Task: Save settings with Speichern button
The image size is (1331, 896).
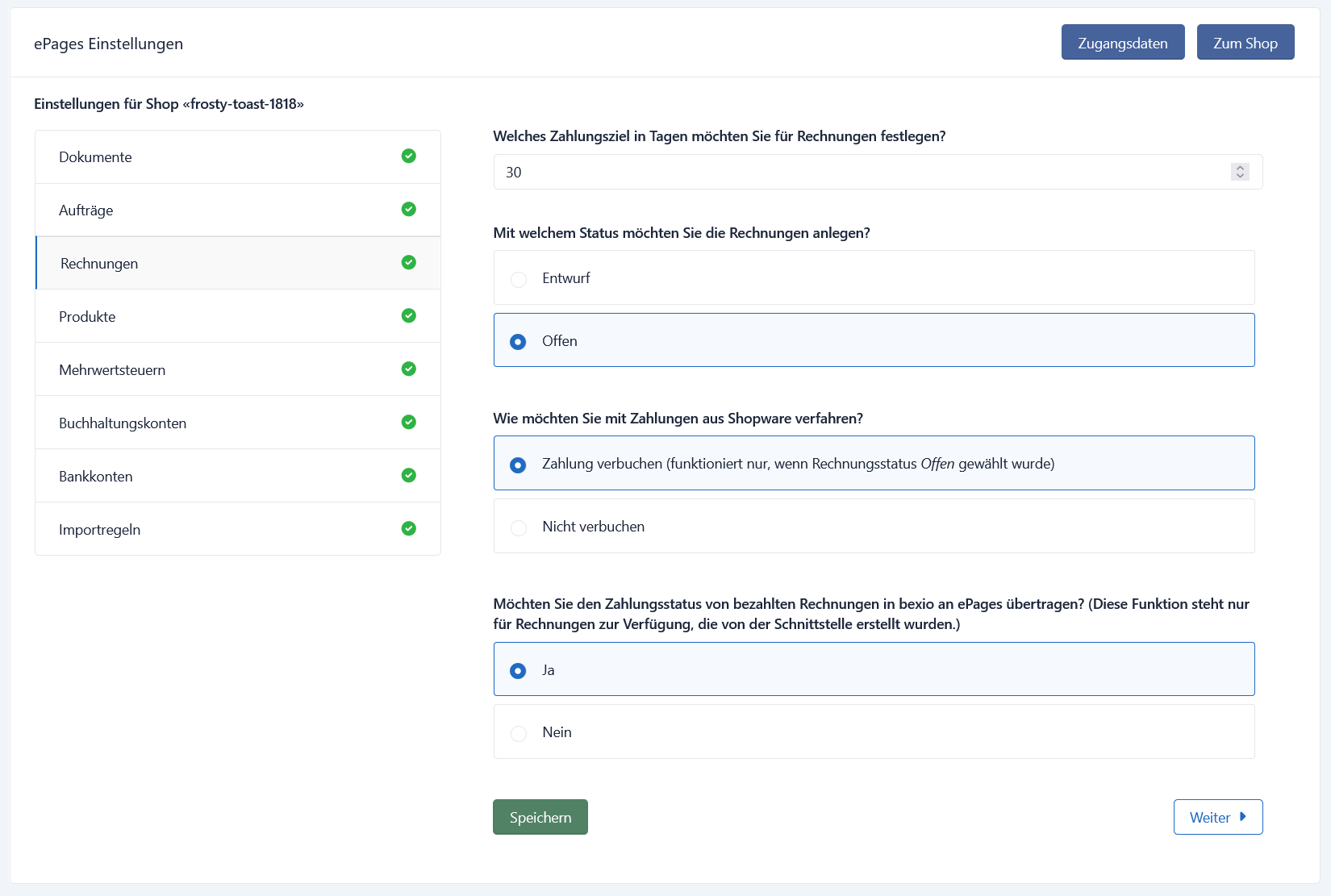Action: click(x=540, y=817)
